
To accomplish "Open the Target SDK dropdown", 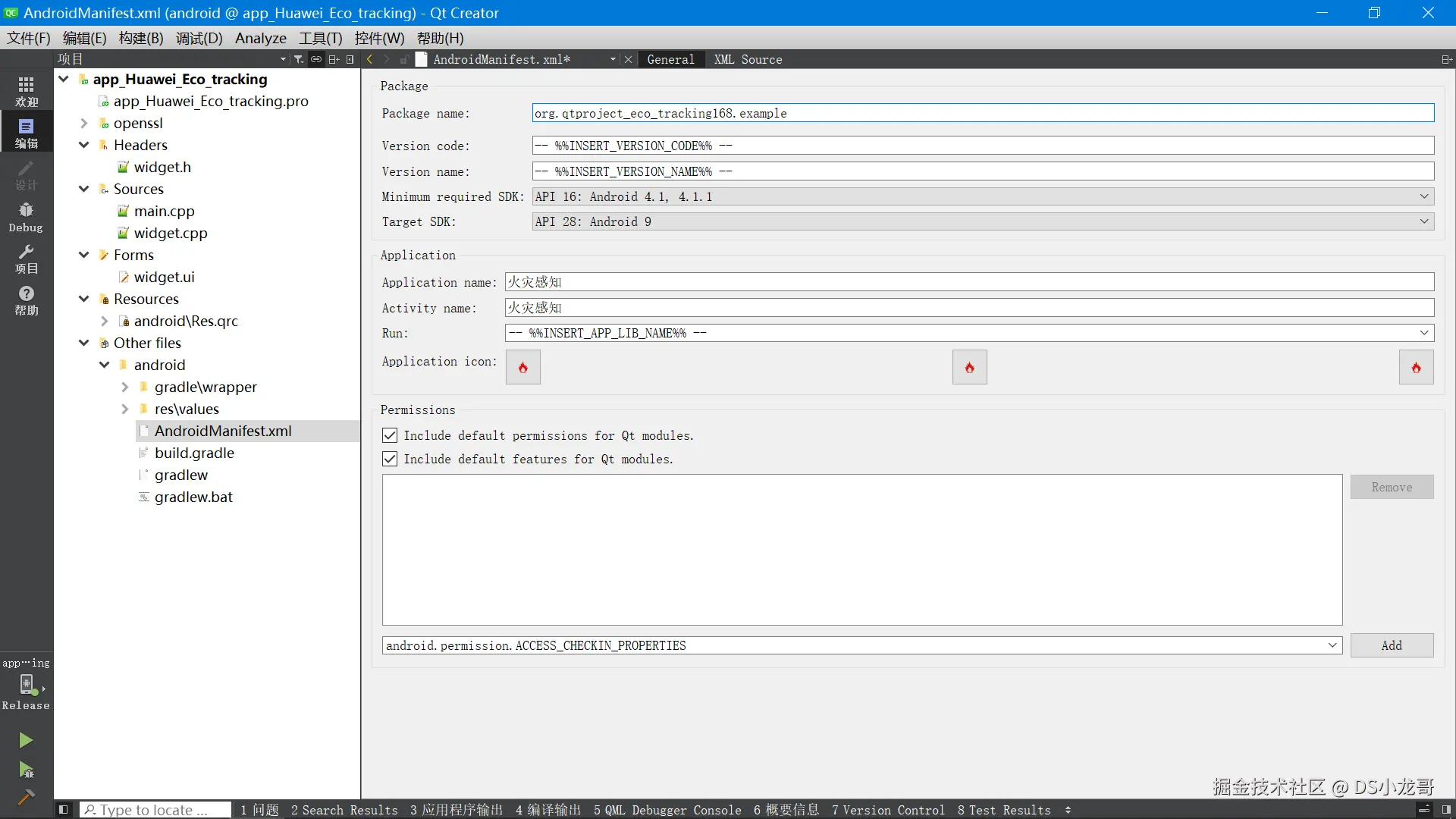I will tap(982, 221).
